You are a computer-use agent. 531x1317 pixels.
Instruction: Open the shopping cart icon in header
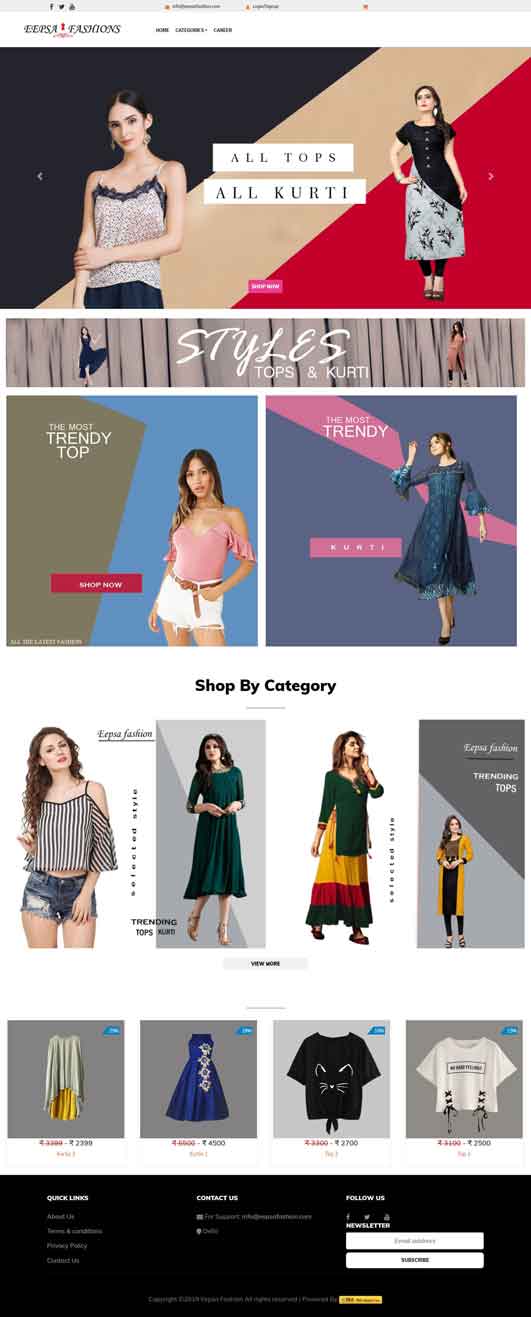(365, 6)
